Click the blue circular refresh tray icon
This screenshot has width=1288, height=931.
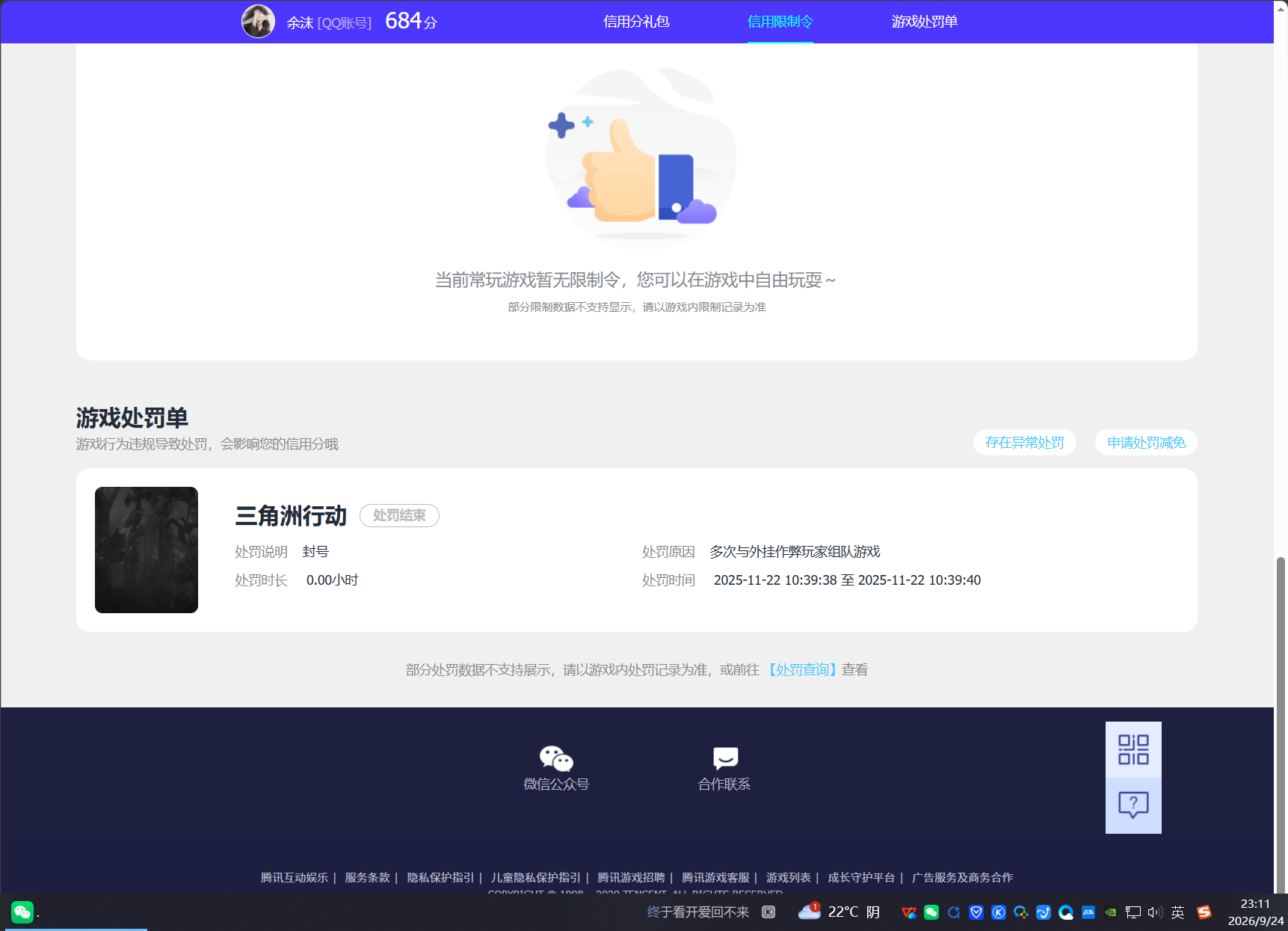(954, 912)
